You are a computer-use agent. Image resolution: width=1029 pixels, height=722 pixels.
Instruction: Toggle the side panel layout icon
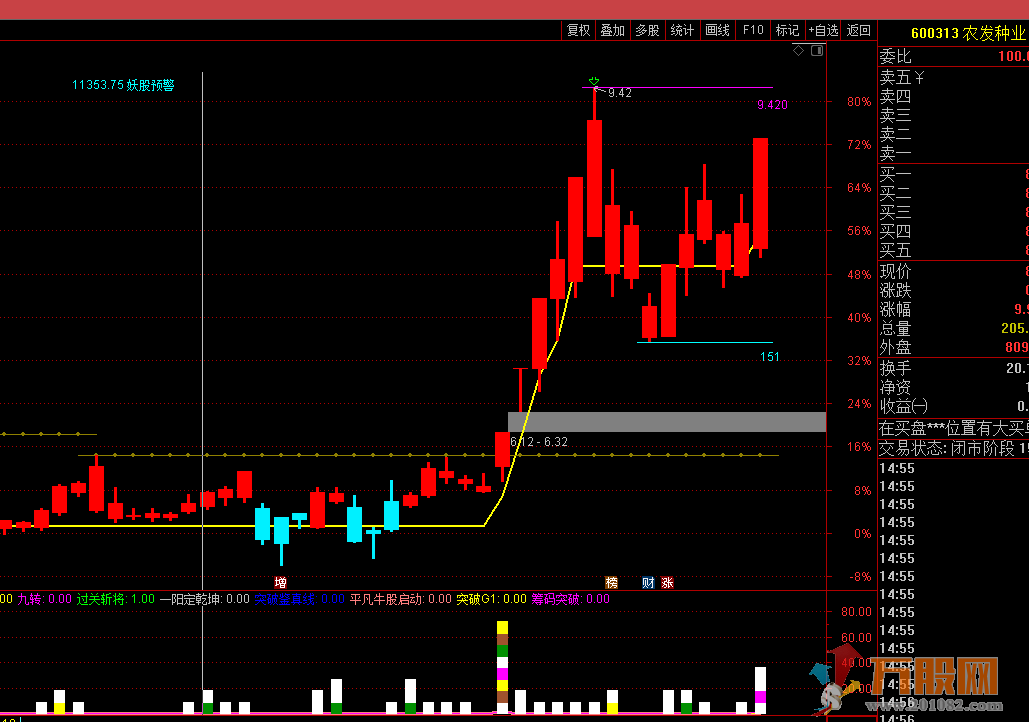tap(816, 49)
